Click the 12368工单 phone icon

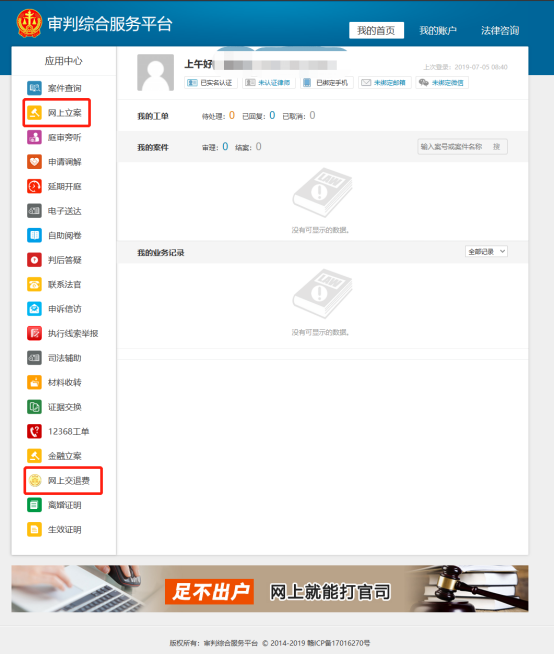34,432
